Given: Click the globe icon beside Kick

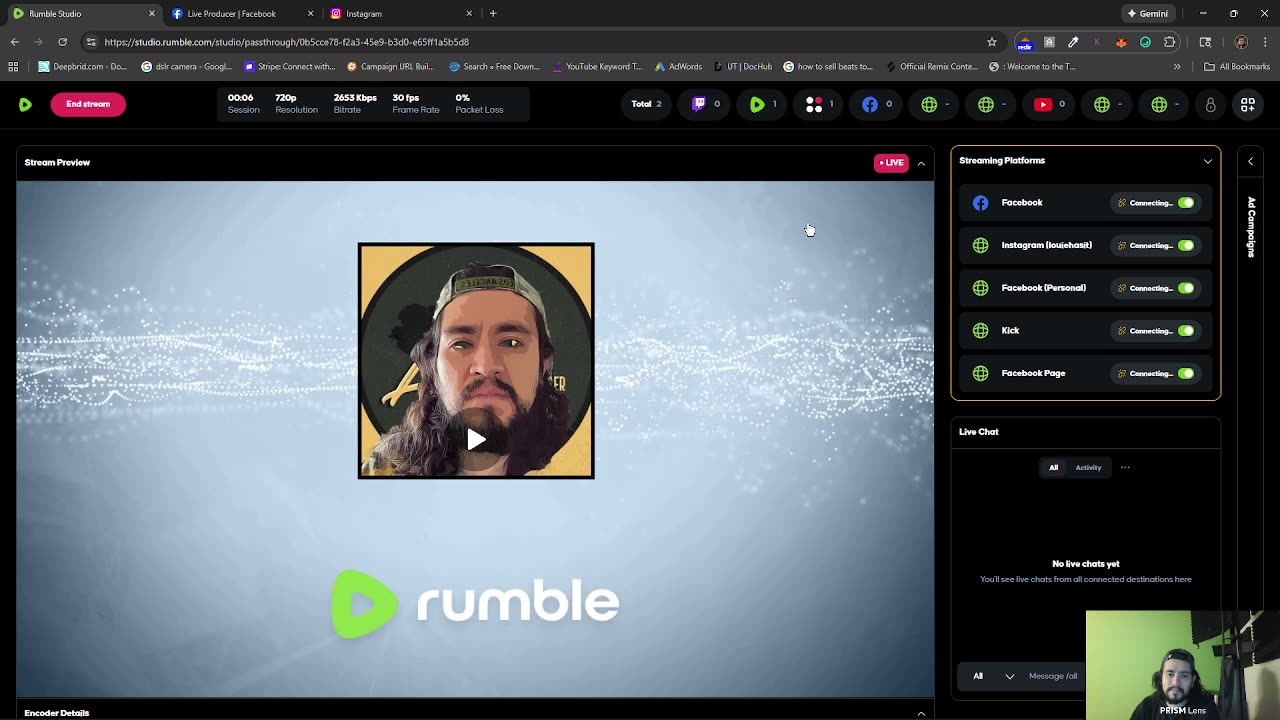Looking at the screenshot, I should pyautogui.click(x=980, y=331).
